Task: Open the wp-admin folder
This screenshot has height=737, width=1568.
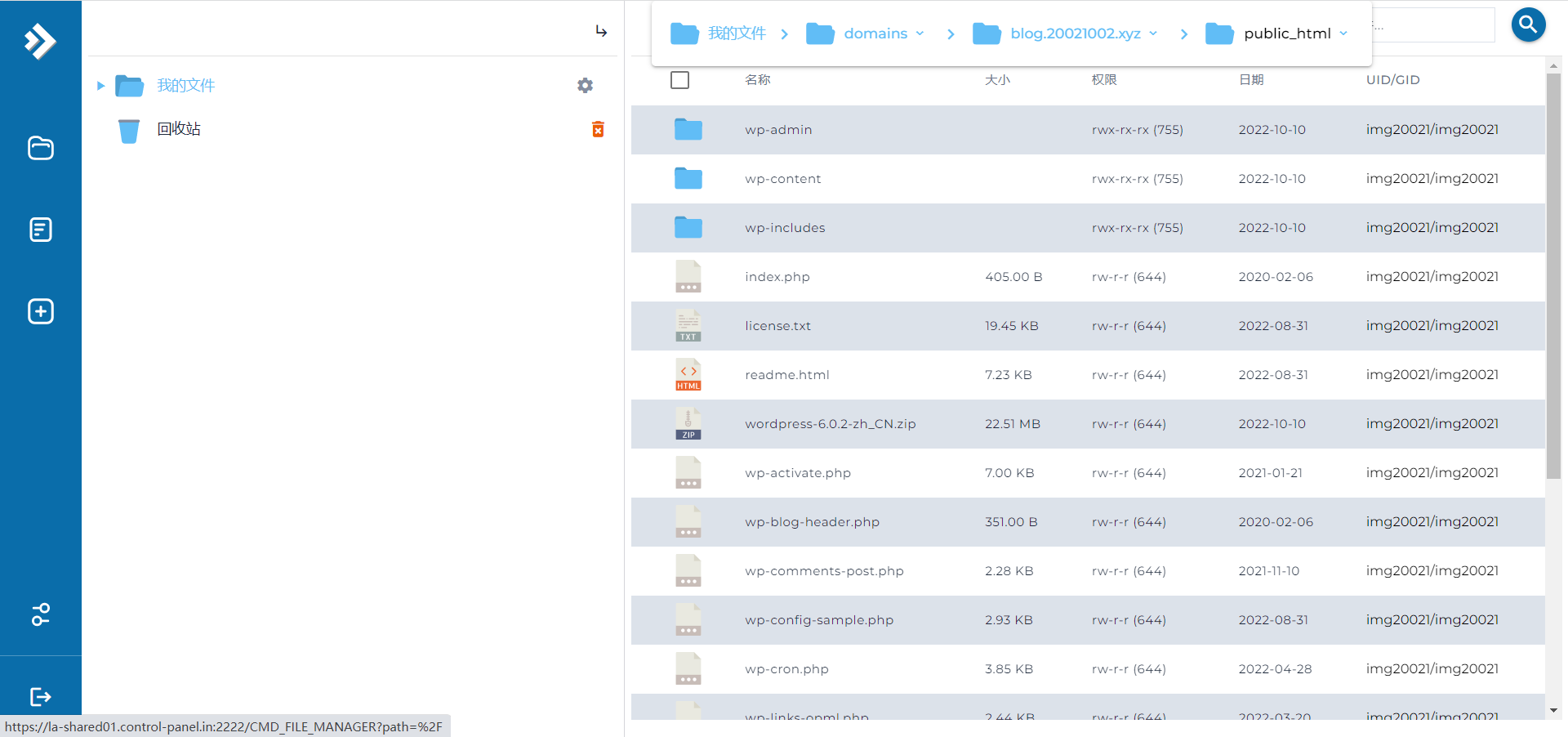Action: pos(777,130)
